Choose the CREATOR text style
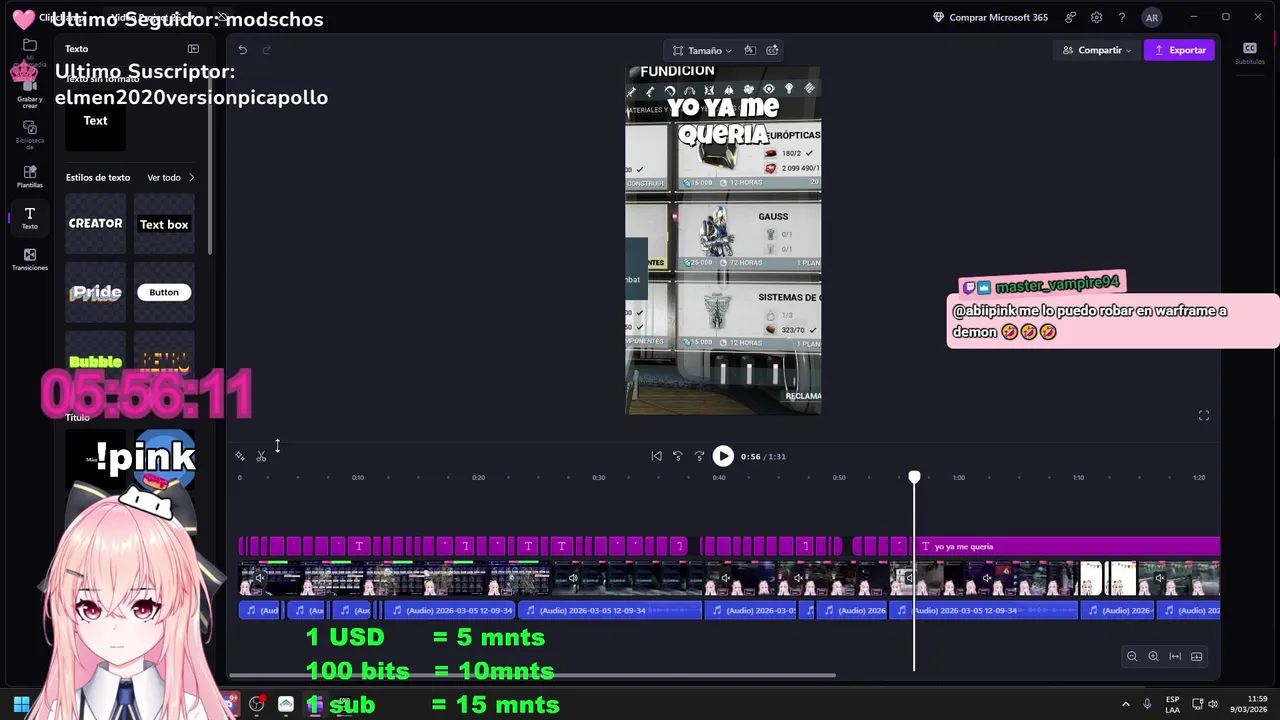This screenshot has height=720, width=1280. tap(95, 224)
